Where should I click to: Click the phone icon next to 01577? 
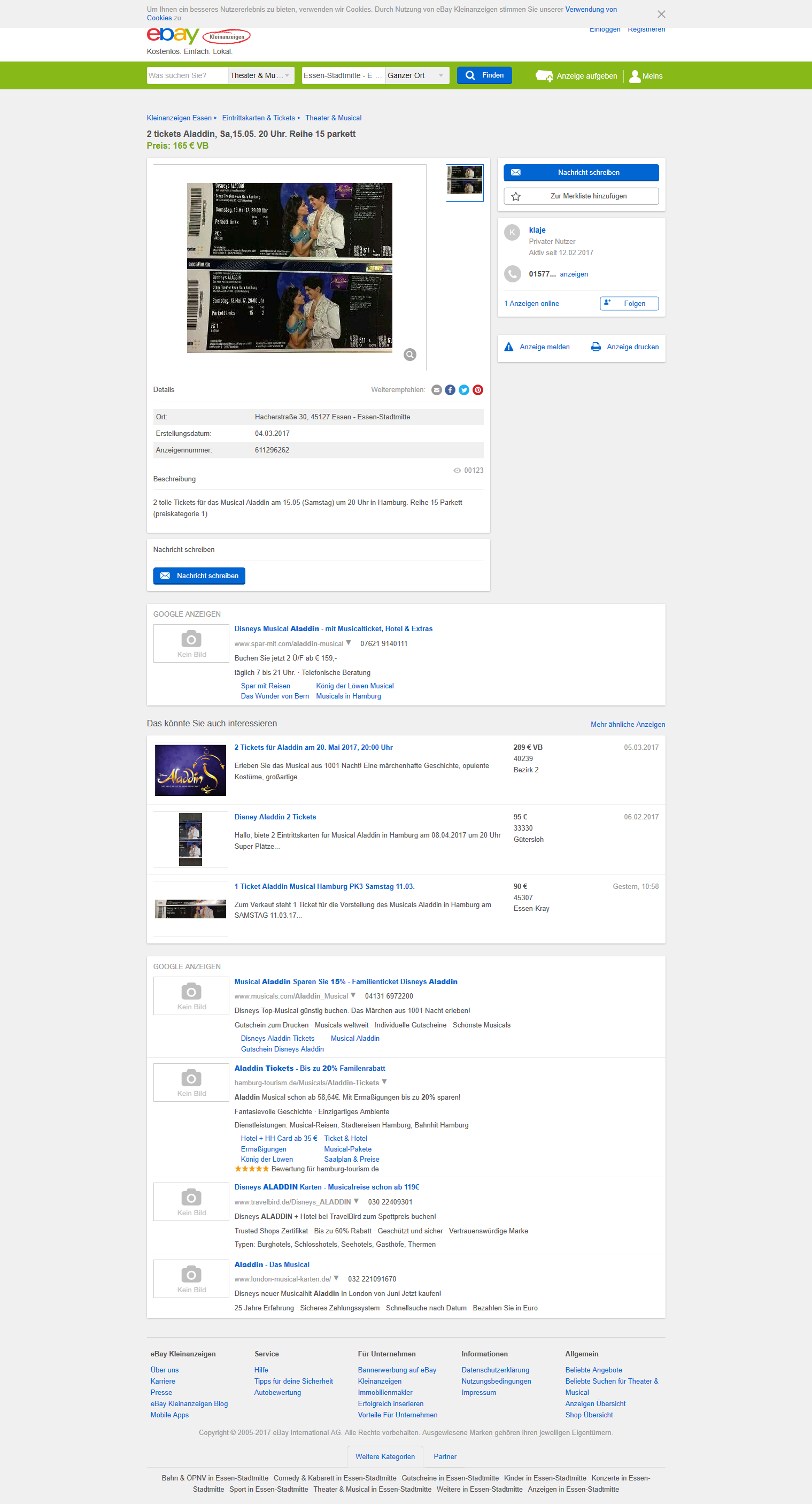[x=512, y=274]
